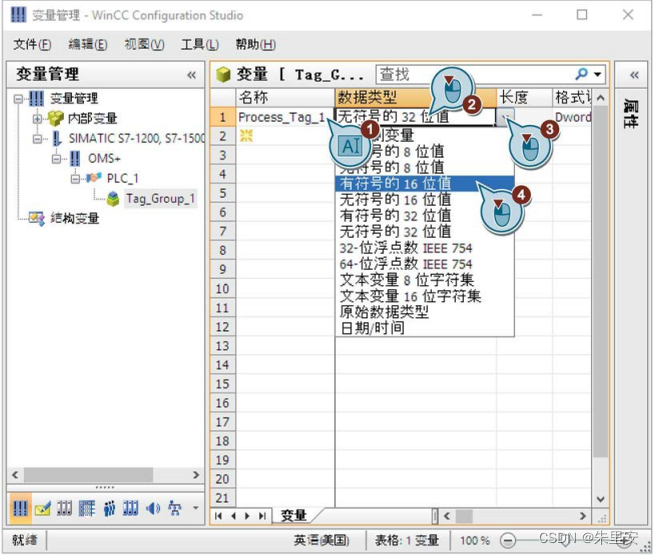Open the data type cell dropdown arrow

pyautogui.click(x=505, y=117)
